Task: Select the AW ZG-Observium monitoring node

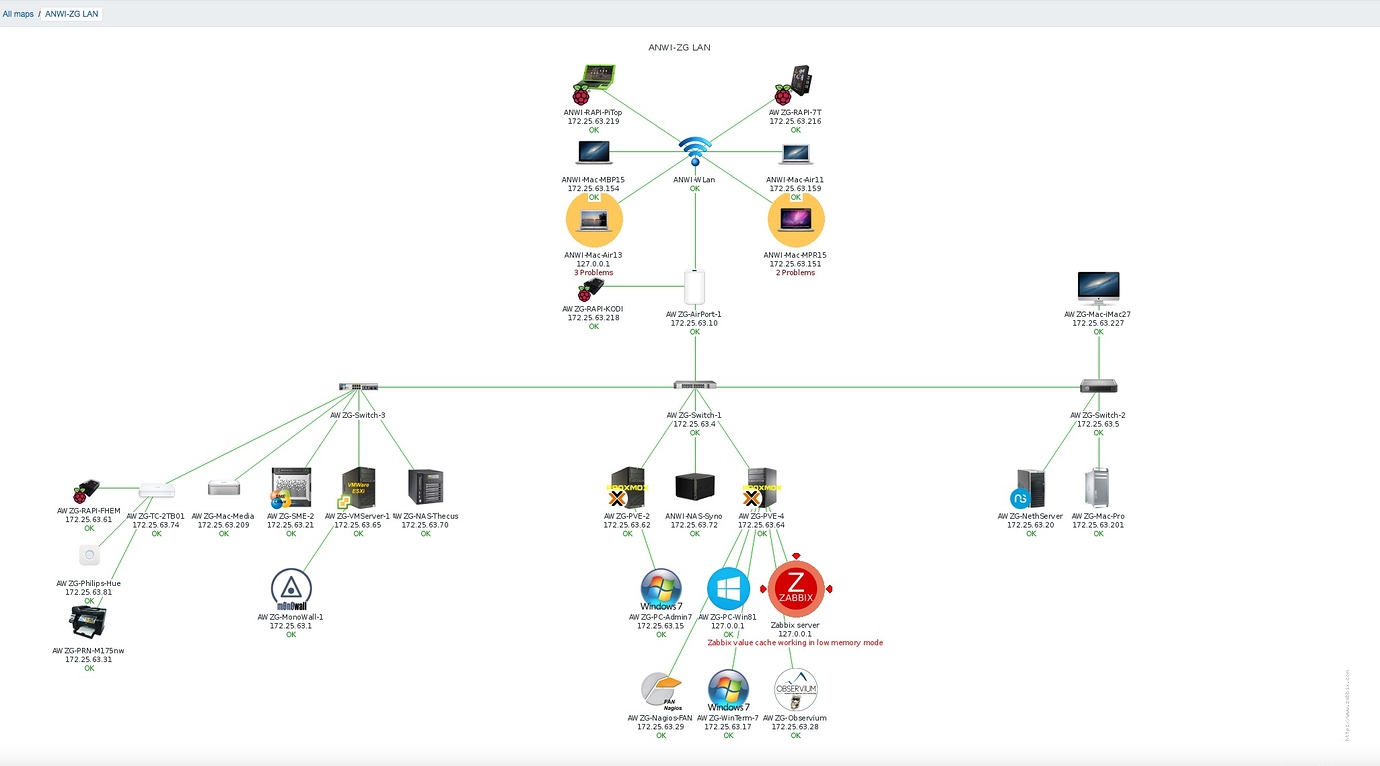Action: (x=795, y=689)
